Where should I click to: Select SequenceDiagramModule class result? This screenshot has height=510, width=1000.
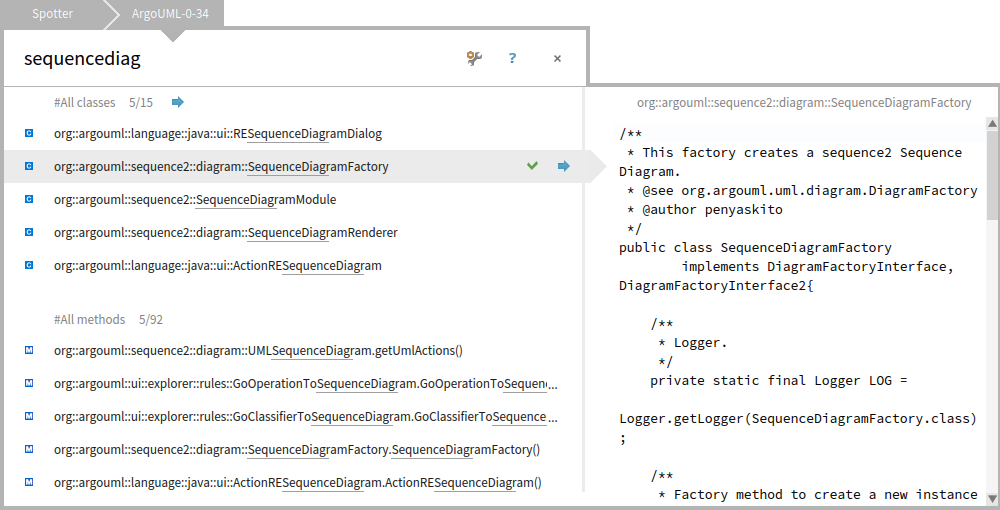coord(293,200)
